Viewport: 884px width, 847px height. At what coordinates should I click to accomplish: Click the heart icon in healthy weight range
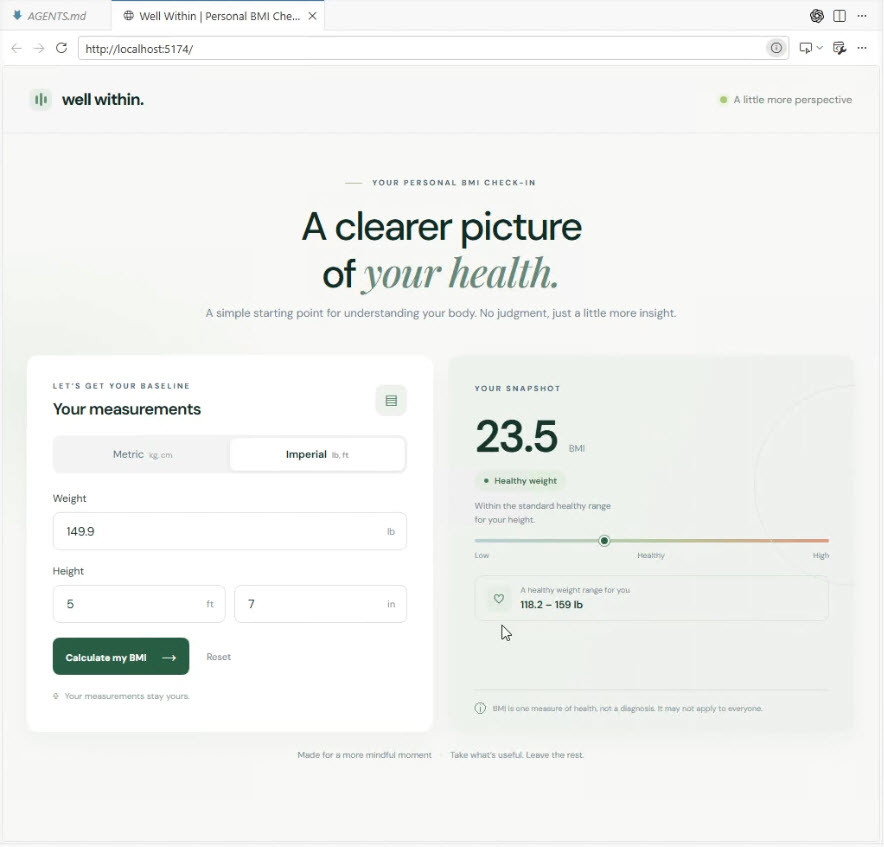pyautogui.click(x=498, y=598)
